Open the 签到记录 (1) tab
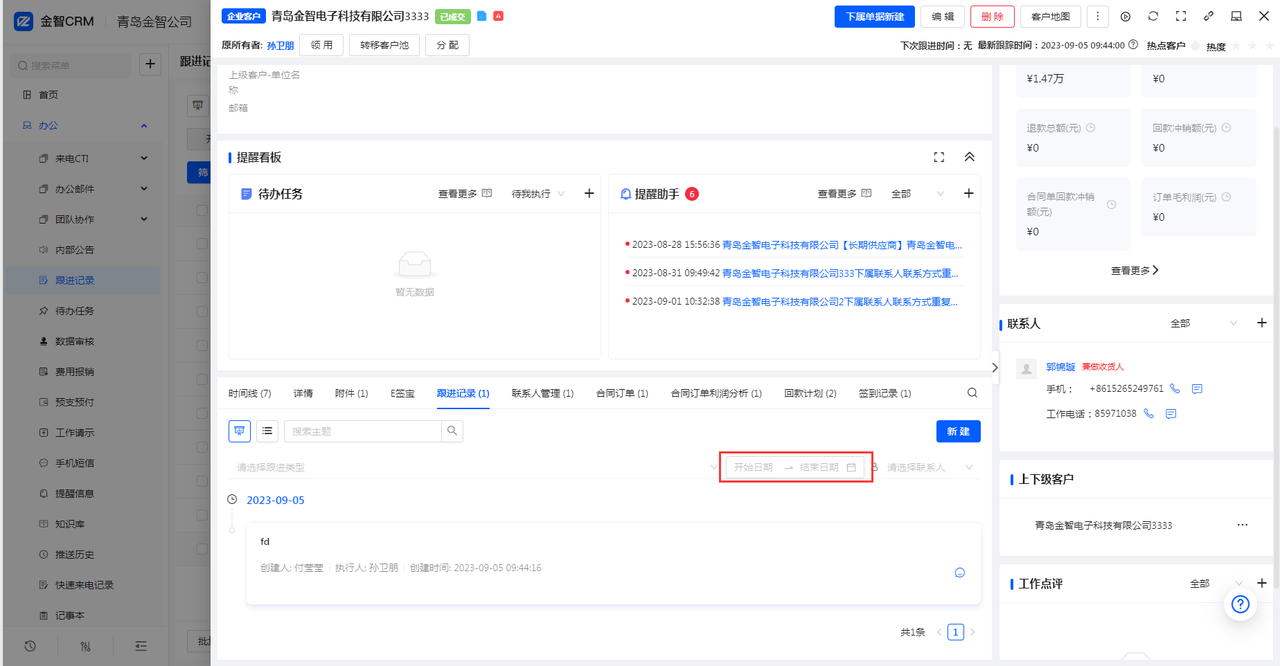Screen dimensions: 1280x666 point(885,394)
